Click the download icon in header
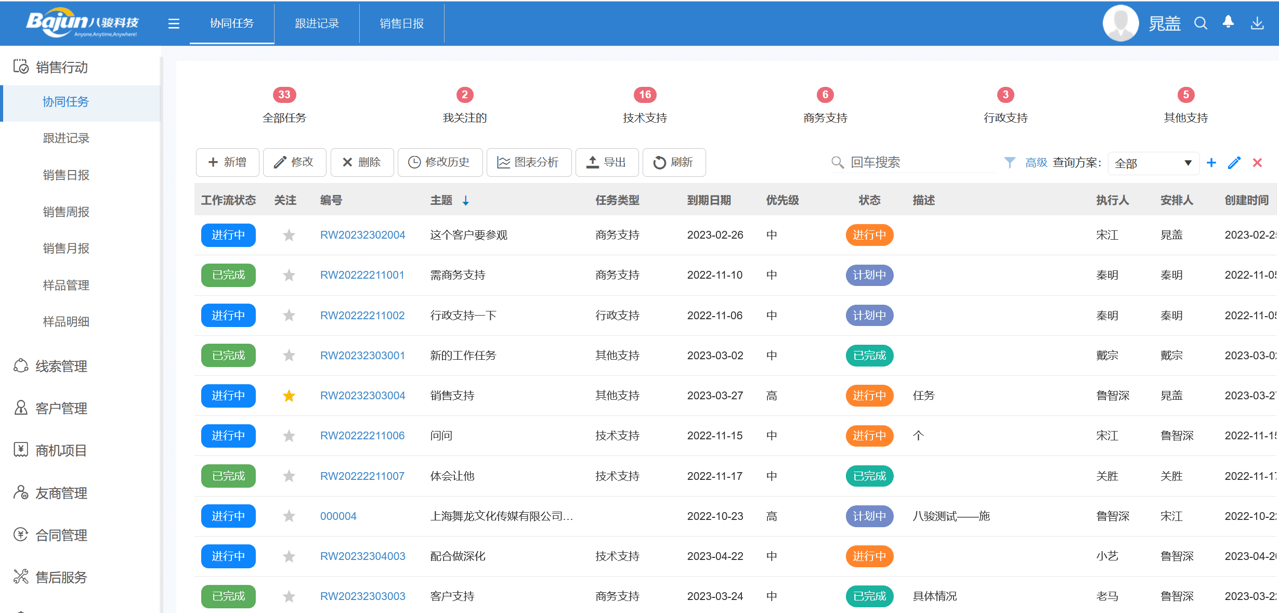Image resolution: width=1279 pixels, height=613 pixels. coord(1257,23)
